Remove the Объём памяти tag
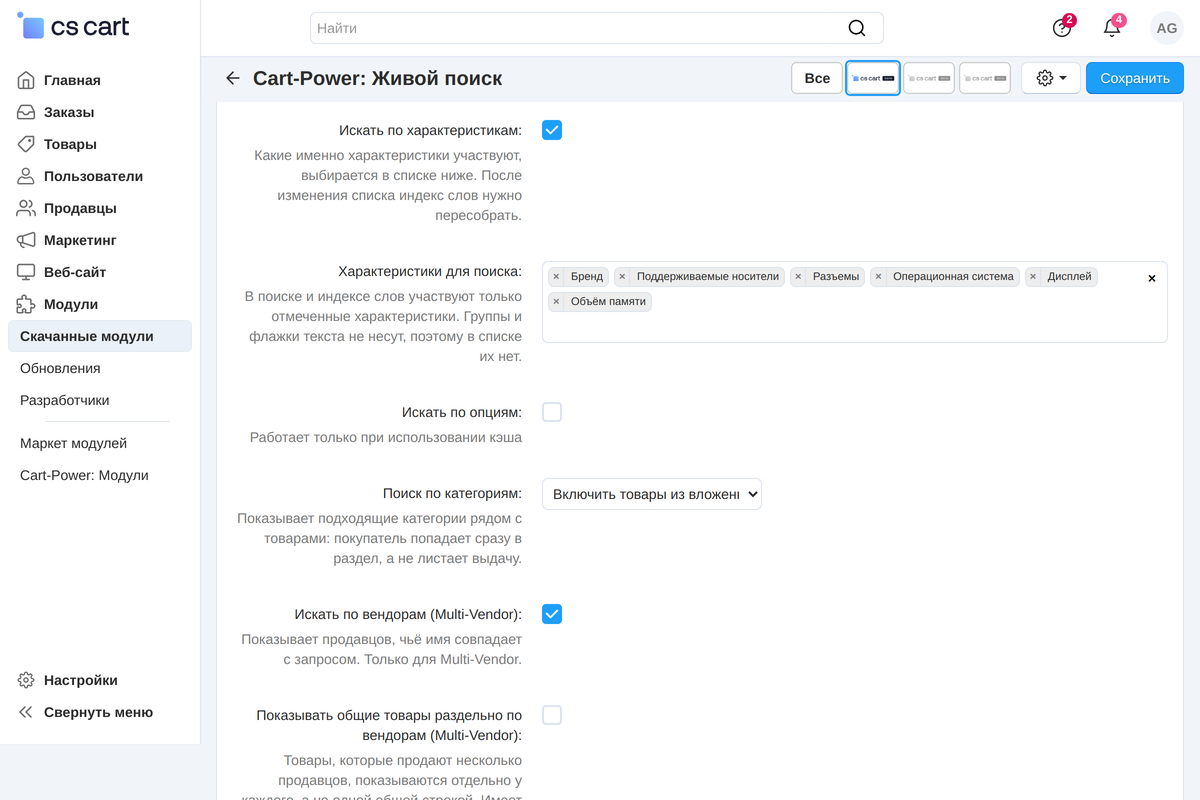Image resolution: width=1200 pixels, height=800 pixels. 556,301
